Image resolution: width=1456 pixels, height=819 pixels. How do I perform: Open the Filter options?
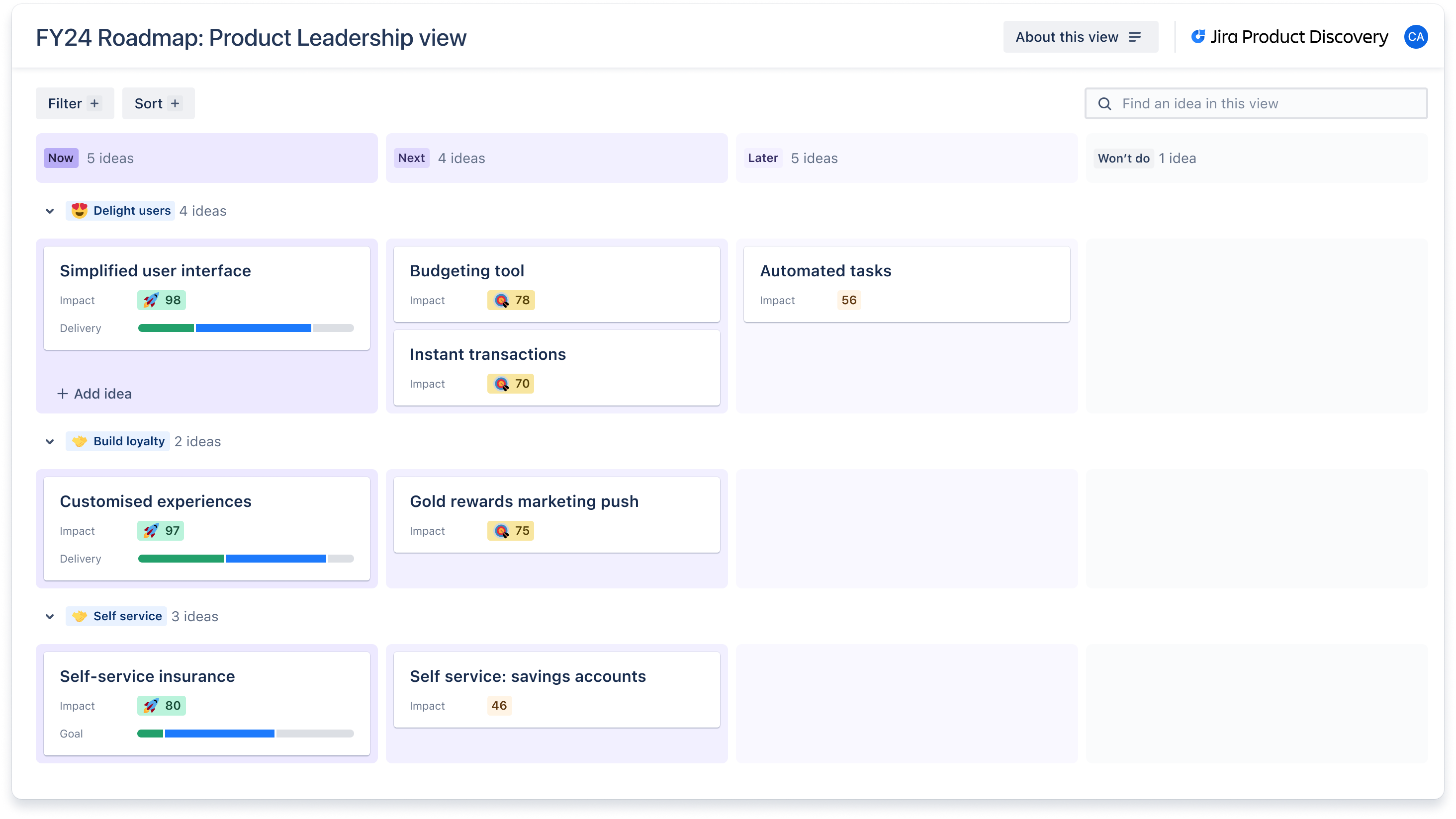click(75, 103)
